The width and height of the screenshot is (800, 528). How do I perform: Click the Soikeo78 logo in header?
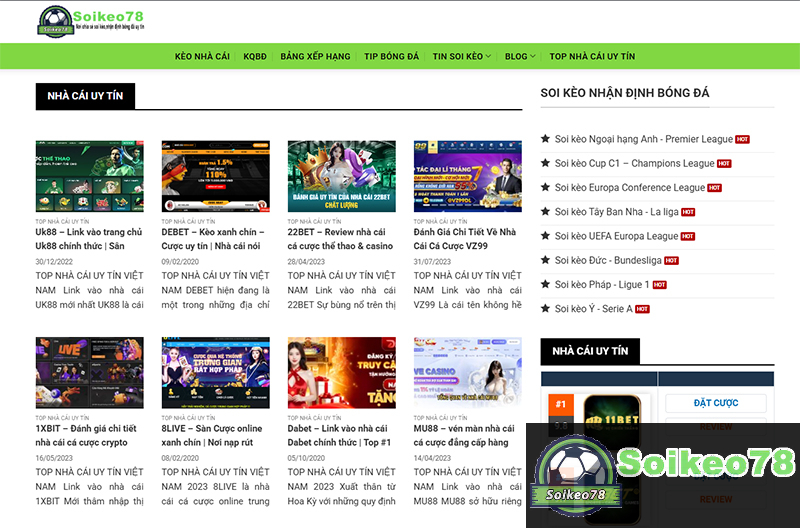[x=91, y=20]
